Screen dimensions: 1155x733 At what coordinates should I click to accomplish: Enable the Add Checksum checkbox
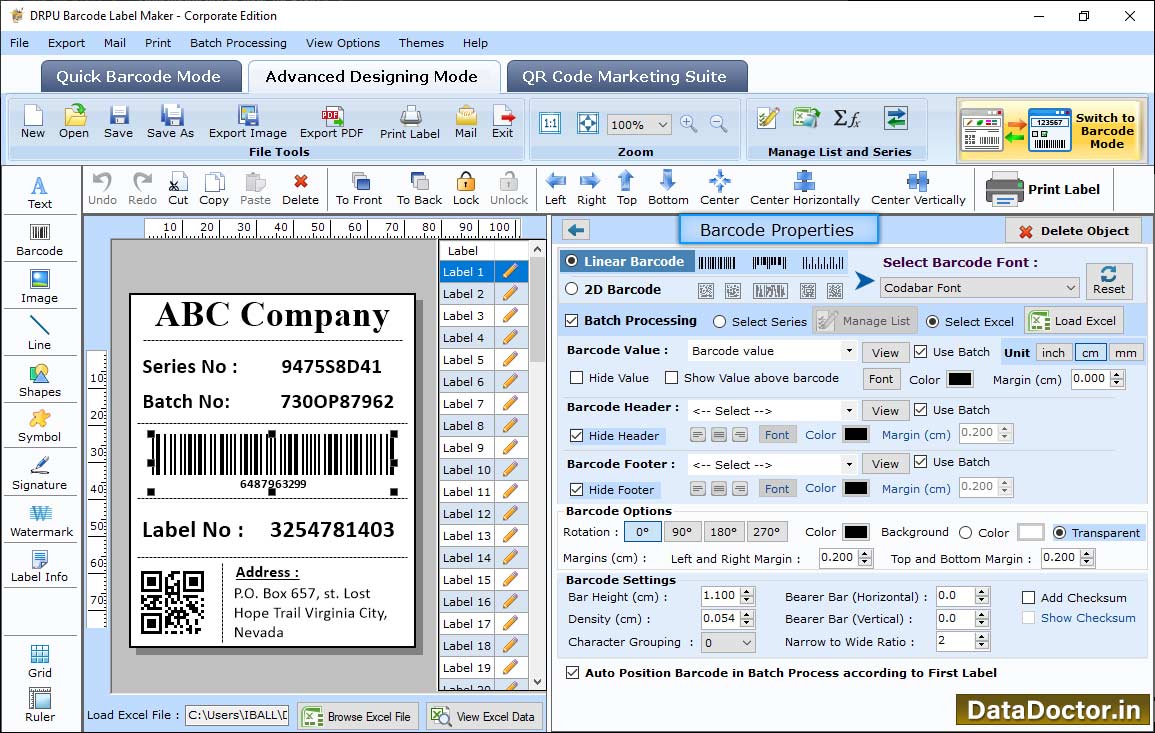1029,597
